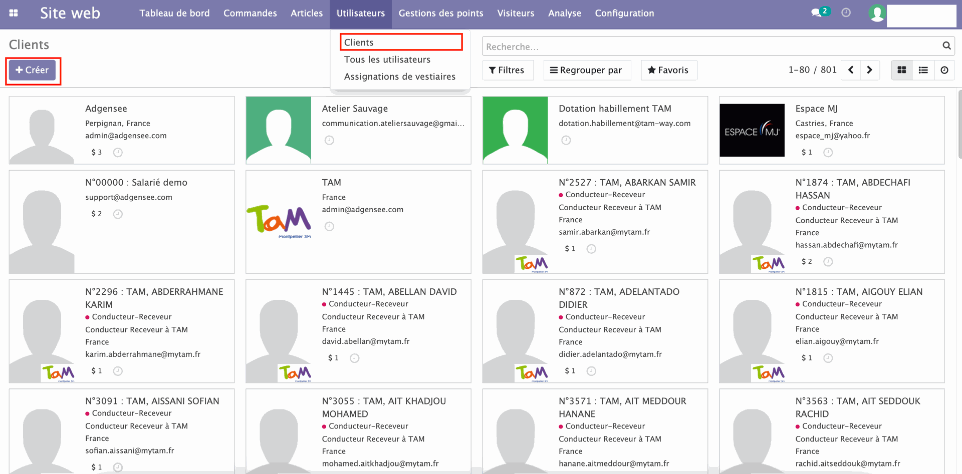The width and height of the screenshot is (962, 474).
Task: Click $ 2 sales counter on Salarié demo card
Action: [96, 214]
